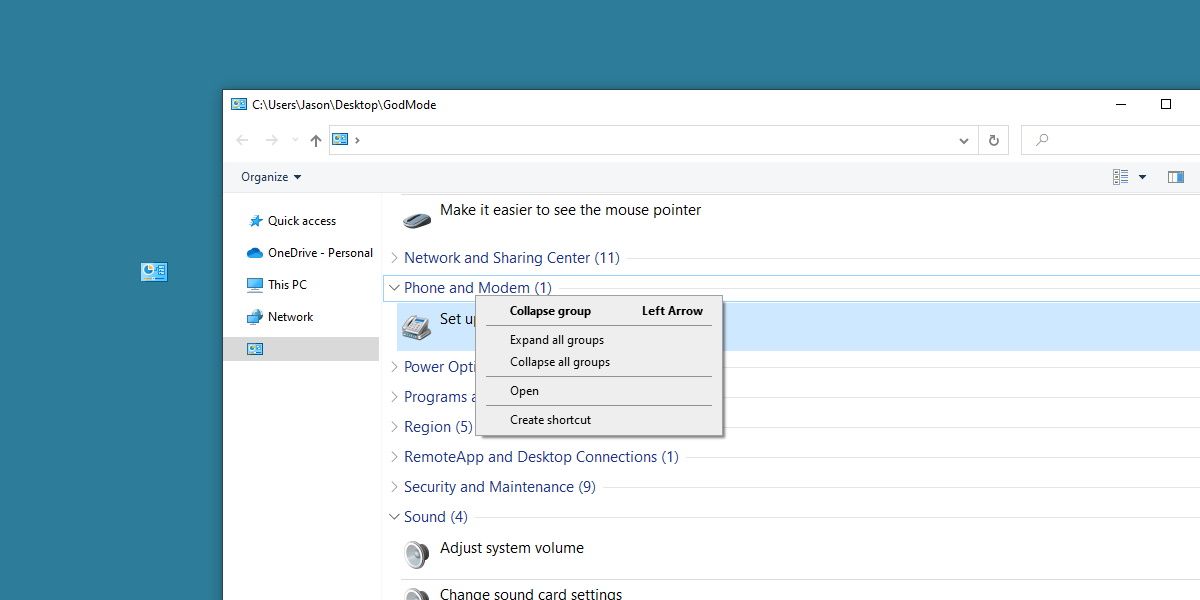Click the refresh icon beside the address bar
Screen dimensions: 1200x600
[993, 140]
